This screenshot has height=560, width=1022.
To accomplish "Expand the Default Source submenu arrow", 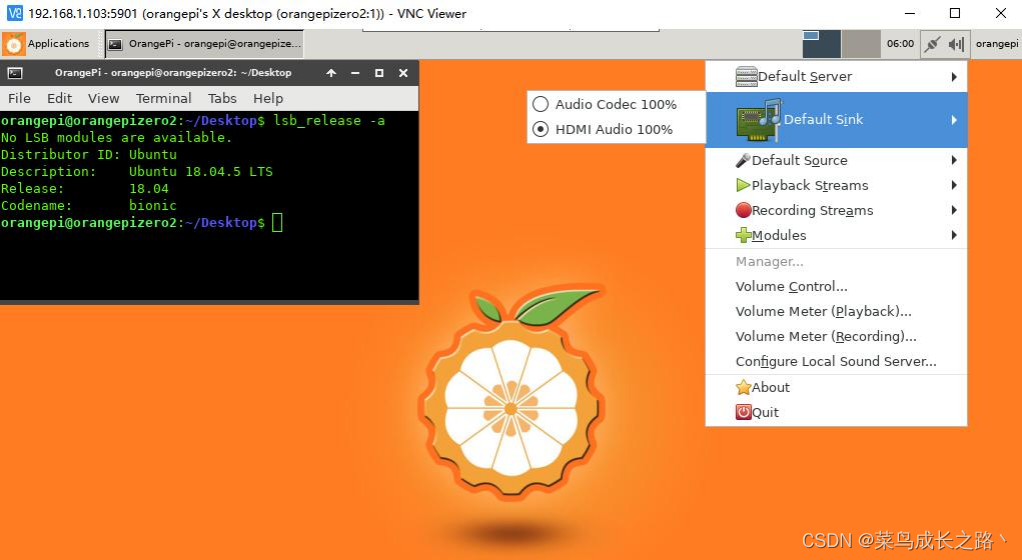I will coord(954,160).
